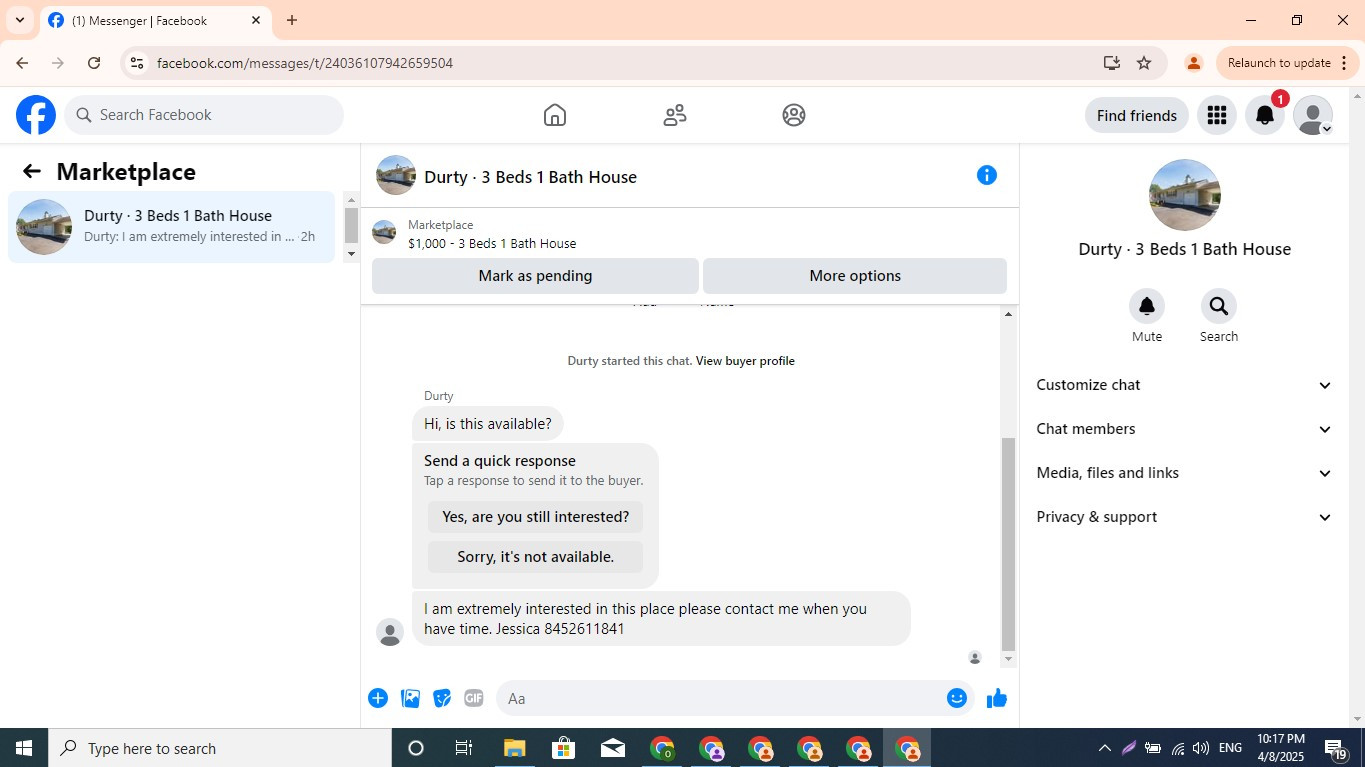Send 'Sorry, it's not available.' response
The image size is (1365, 767).
click(535, 557)
